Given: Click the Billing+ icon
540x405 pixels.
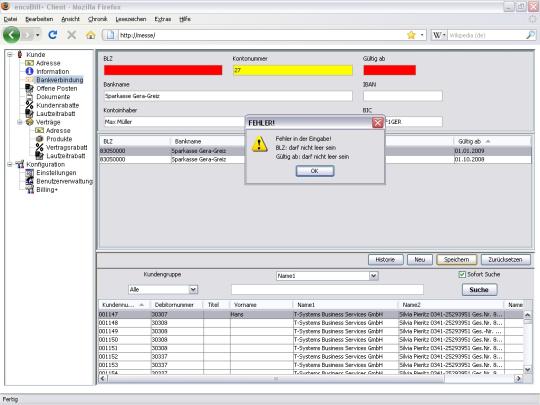Looking at the screenshot, I should pyautogui.click(x=30, y=189).
